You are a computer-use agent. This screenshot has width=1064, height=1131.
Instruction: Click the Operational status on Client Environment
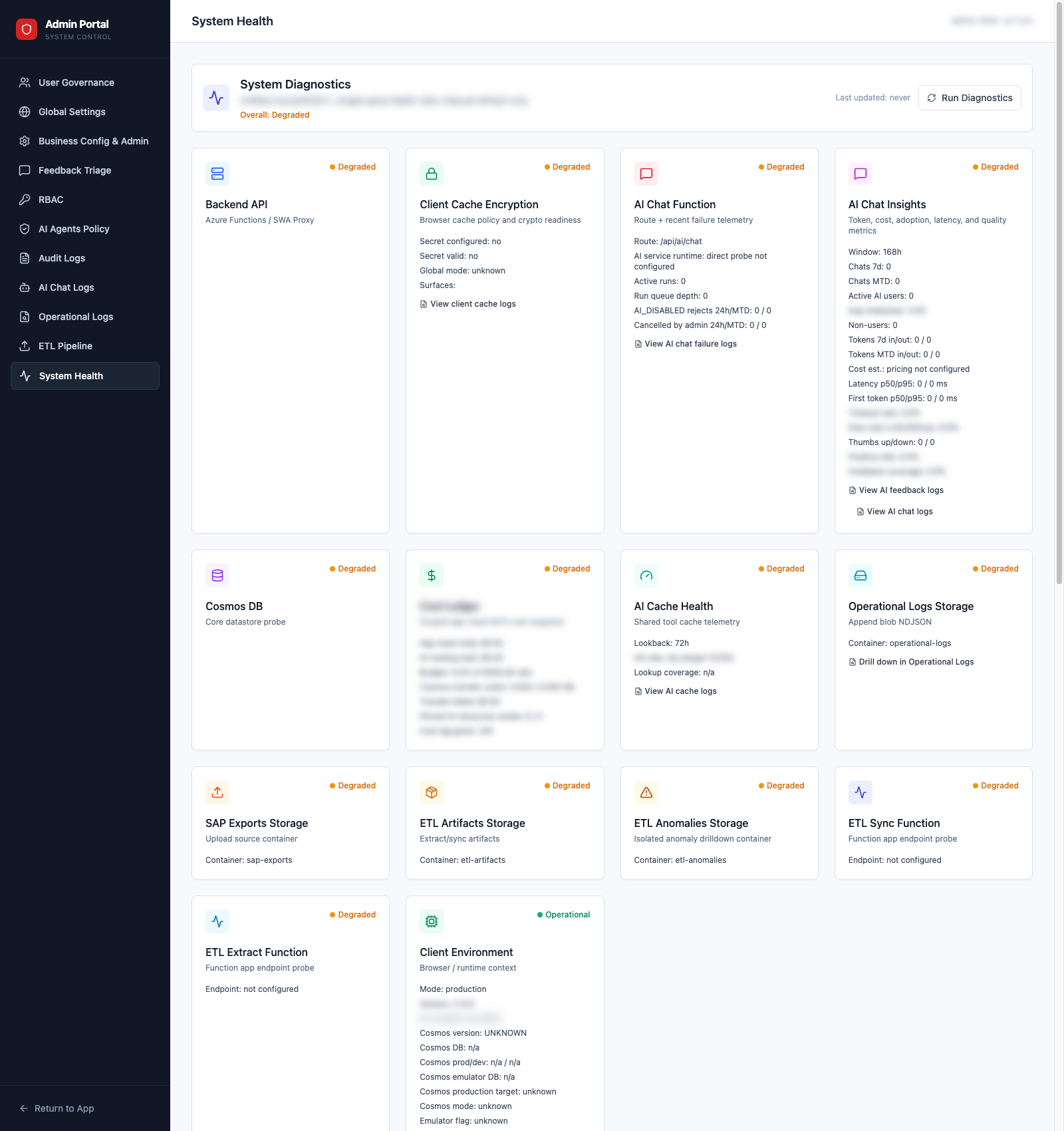pyautogui.click(x=564, y=915)
